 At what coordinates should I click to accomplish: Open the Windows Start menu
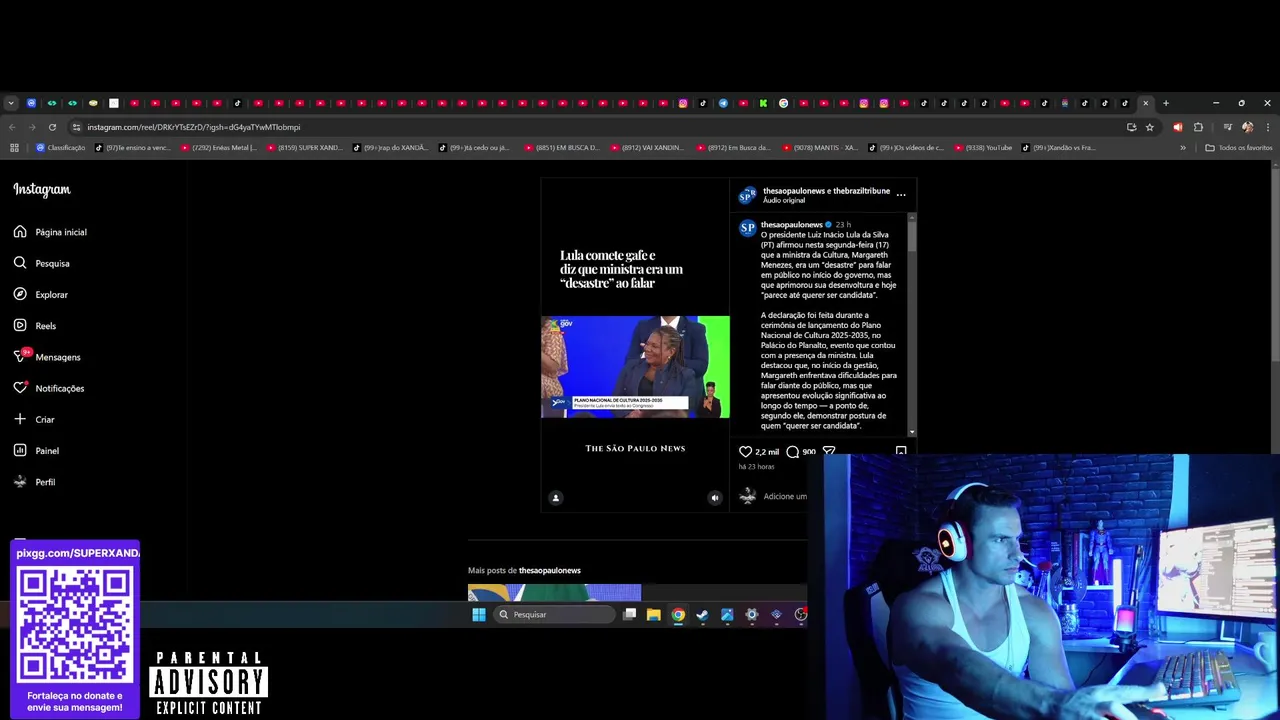pyautogui.click(x=478, y=614)
